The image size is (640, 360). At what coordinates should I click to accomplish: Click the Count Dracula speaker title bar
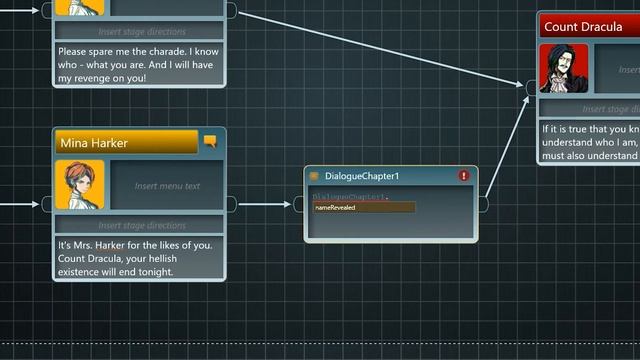pyautogui.click(x=589, y=27)
